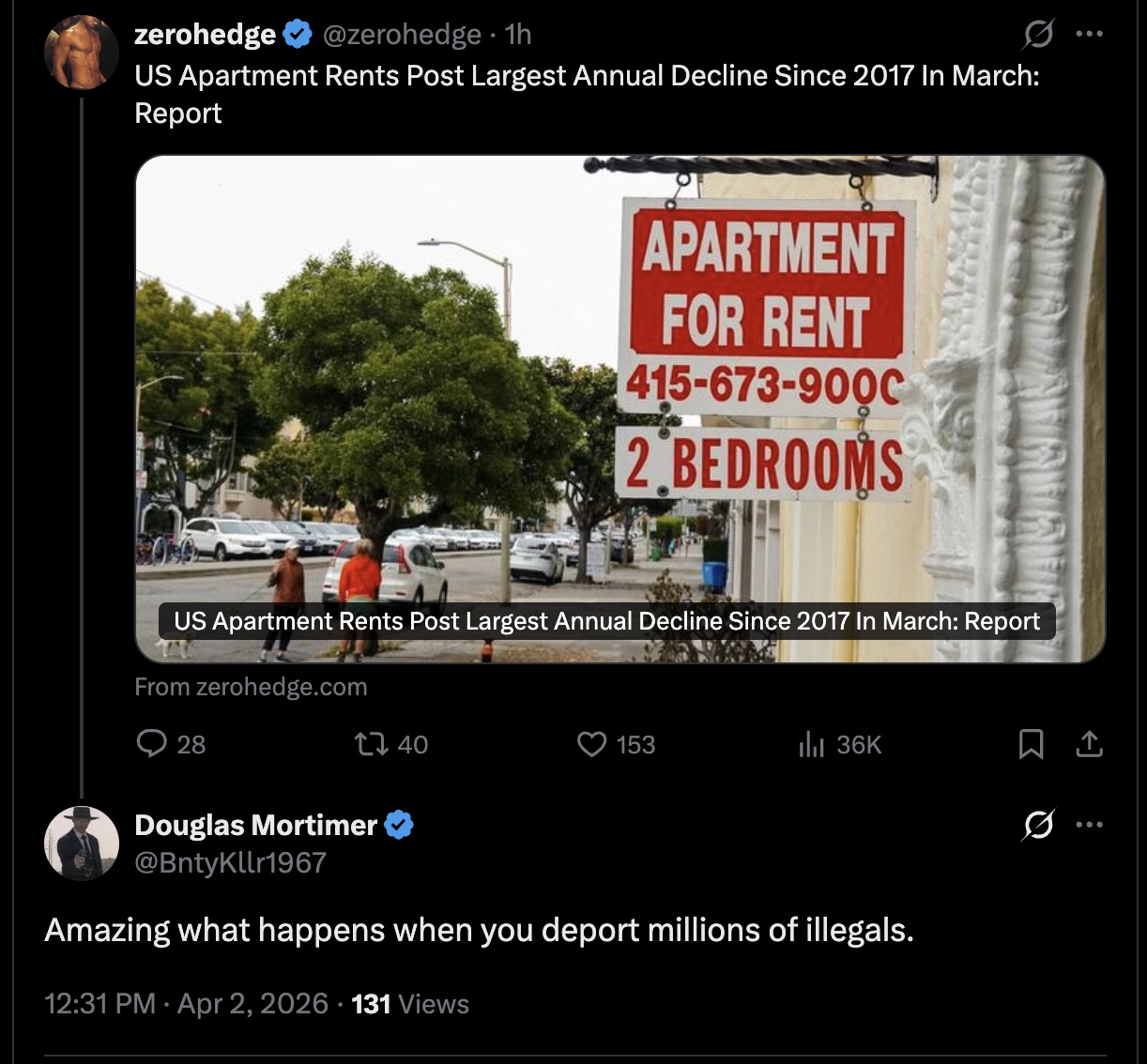Bookmark the zerohedge post
Viewport: 1147px width, 1064px height.
pyautogui.click(x=1031, y=744)
